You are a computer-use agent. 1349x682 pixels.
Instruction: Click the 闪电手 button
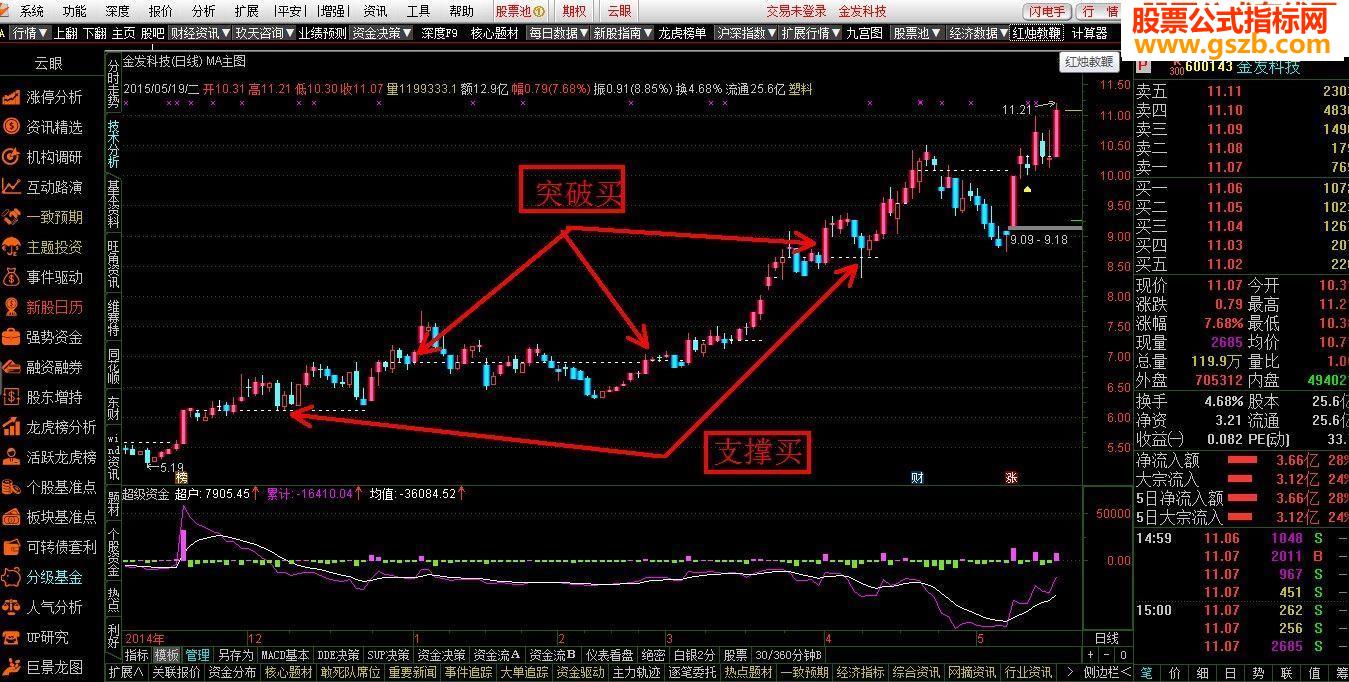[x=1048, y=11]
